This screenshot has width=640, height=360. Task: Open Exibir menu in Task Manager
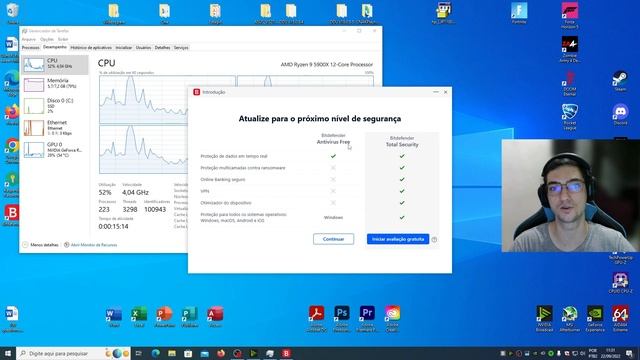pyautogui.click(x=63, y=39)
